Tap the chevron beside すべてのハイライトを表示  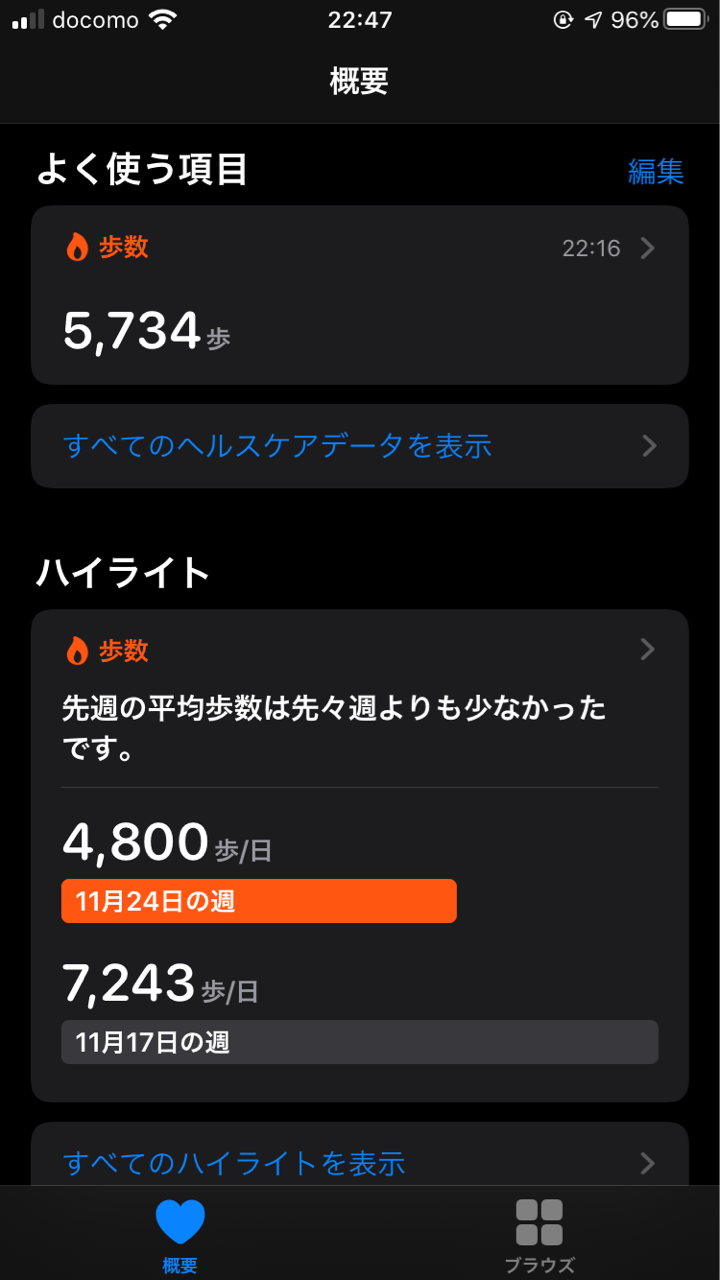pyautogui.click(x=648, y=1163)
